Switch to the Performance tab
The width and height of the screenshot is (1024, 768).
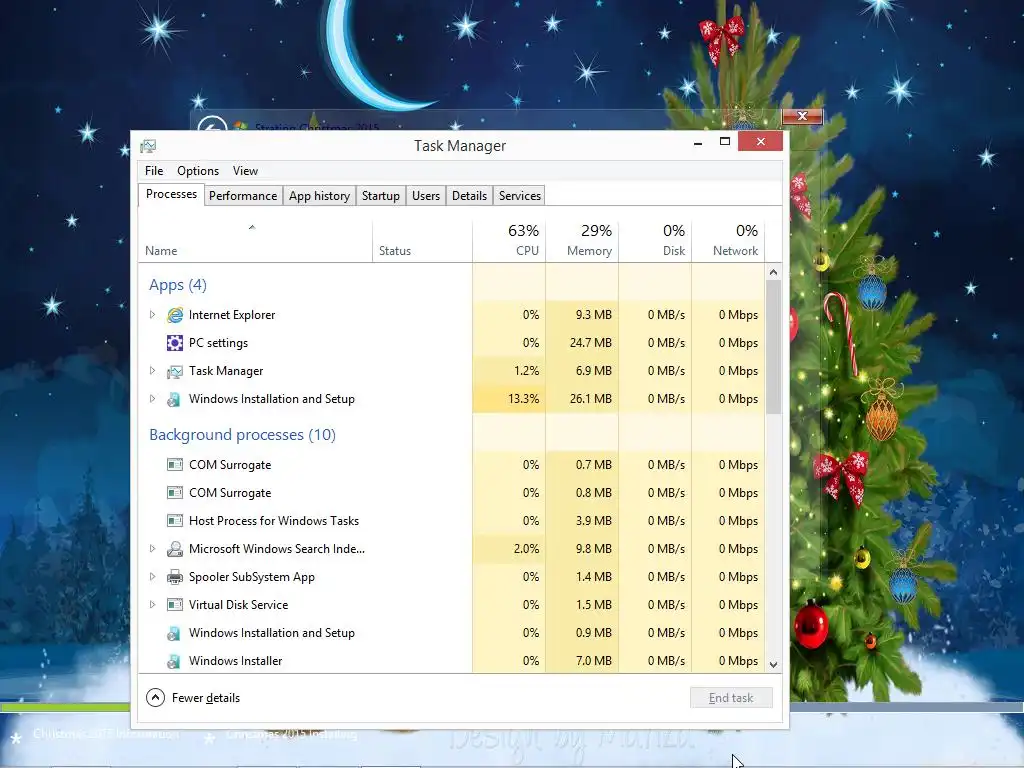243,196
